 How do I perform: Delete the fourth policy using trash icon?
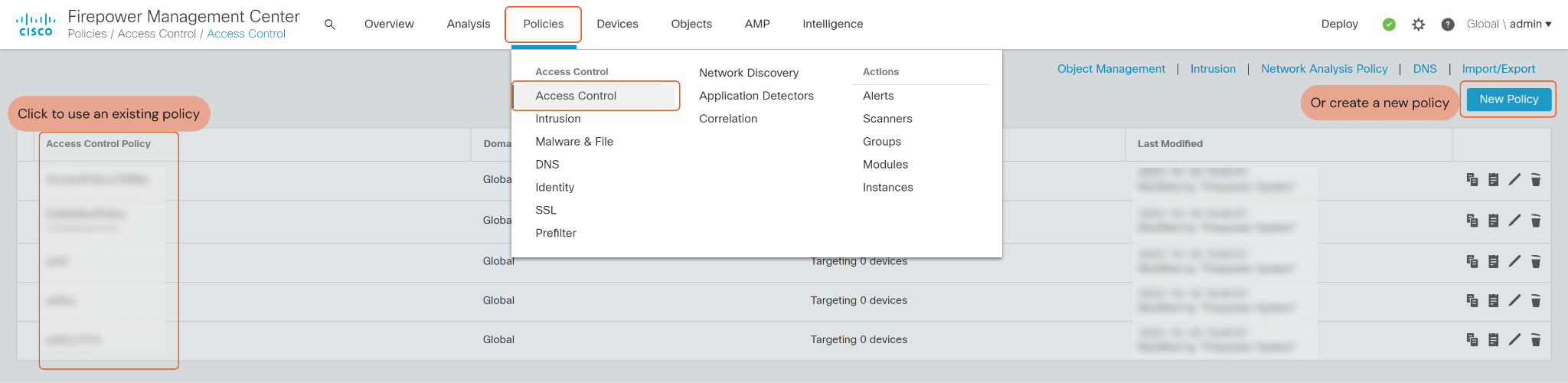click(x=1535, y=300)
